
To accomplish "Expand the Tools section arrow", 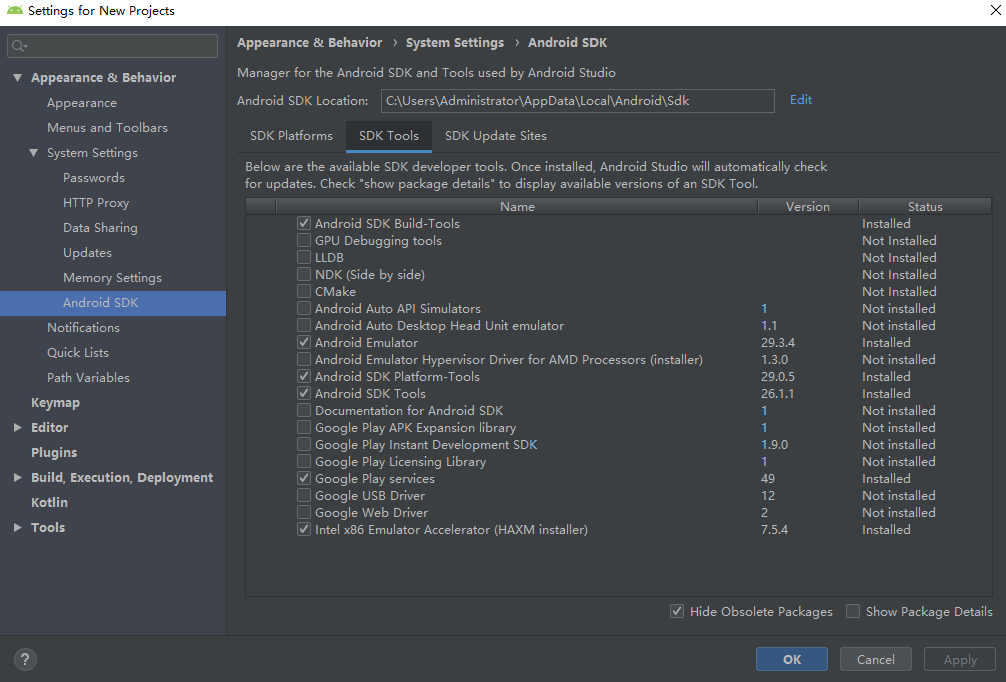I will (x=17, y=527).
